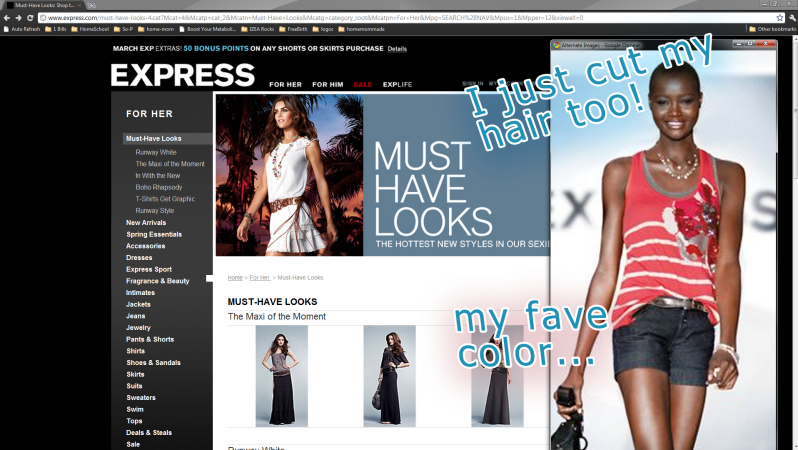Open the So-P bookmark folder
The width and height of the screenshot is (798, 450).
tap(124, 29)
